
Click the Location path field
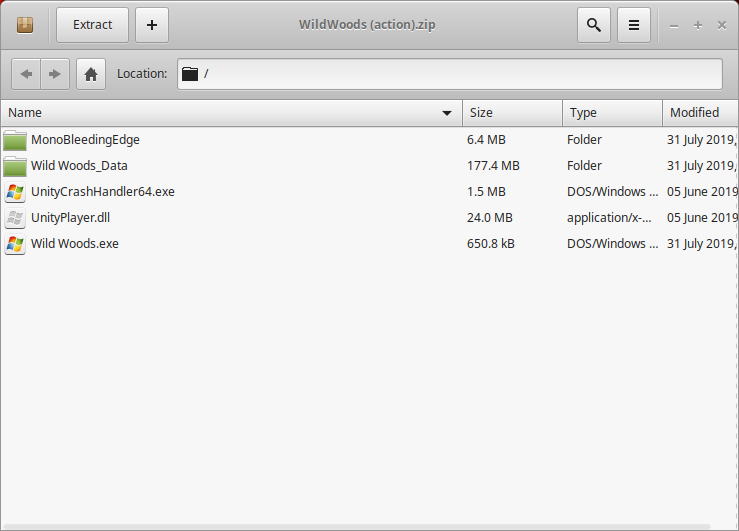click(x=450, y=74)
